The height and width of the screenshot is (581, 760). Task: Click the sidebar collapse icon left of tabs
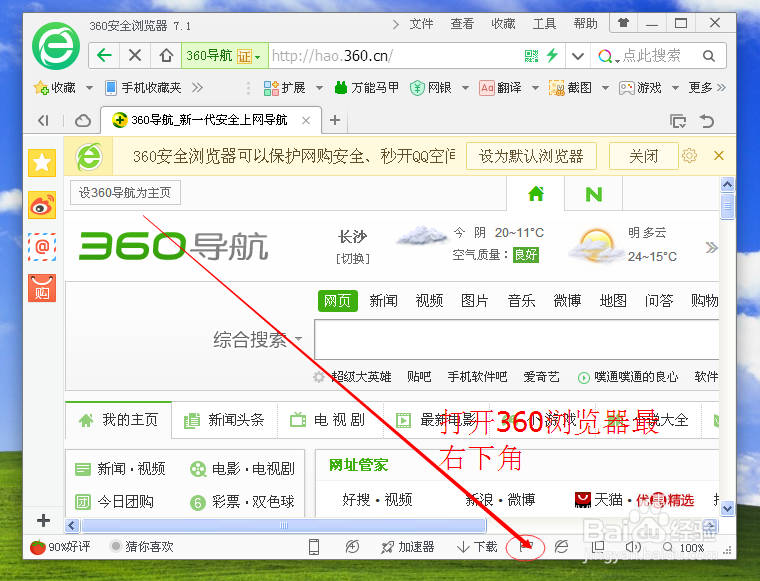coord(43,120)
